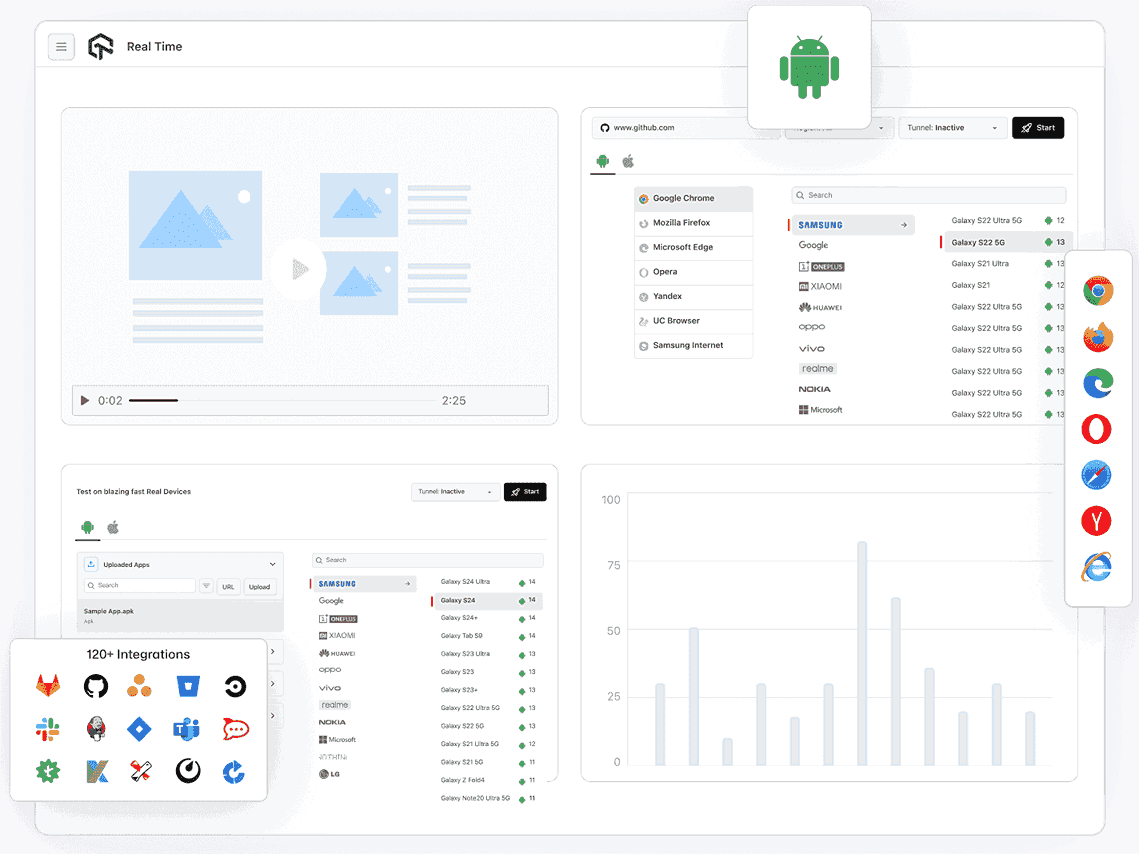Click the upload icon beside Uploaded Apps

pyautogui.click(x=91, y=564)
